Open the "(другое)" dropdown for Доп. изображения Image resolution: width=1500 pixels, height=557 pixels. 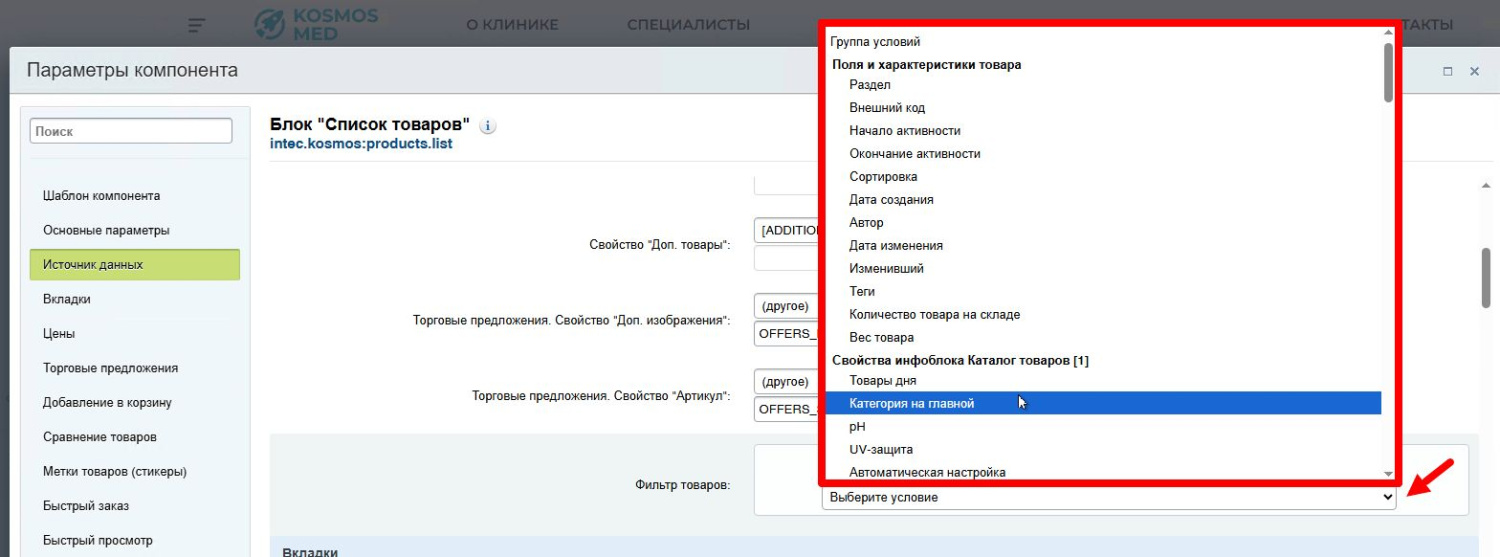point(786,306)
